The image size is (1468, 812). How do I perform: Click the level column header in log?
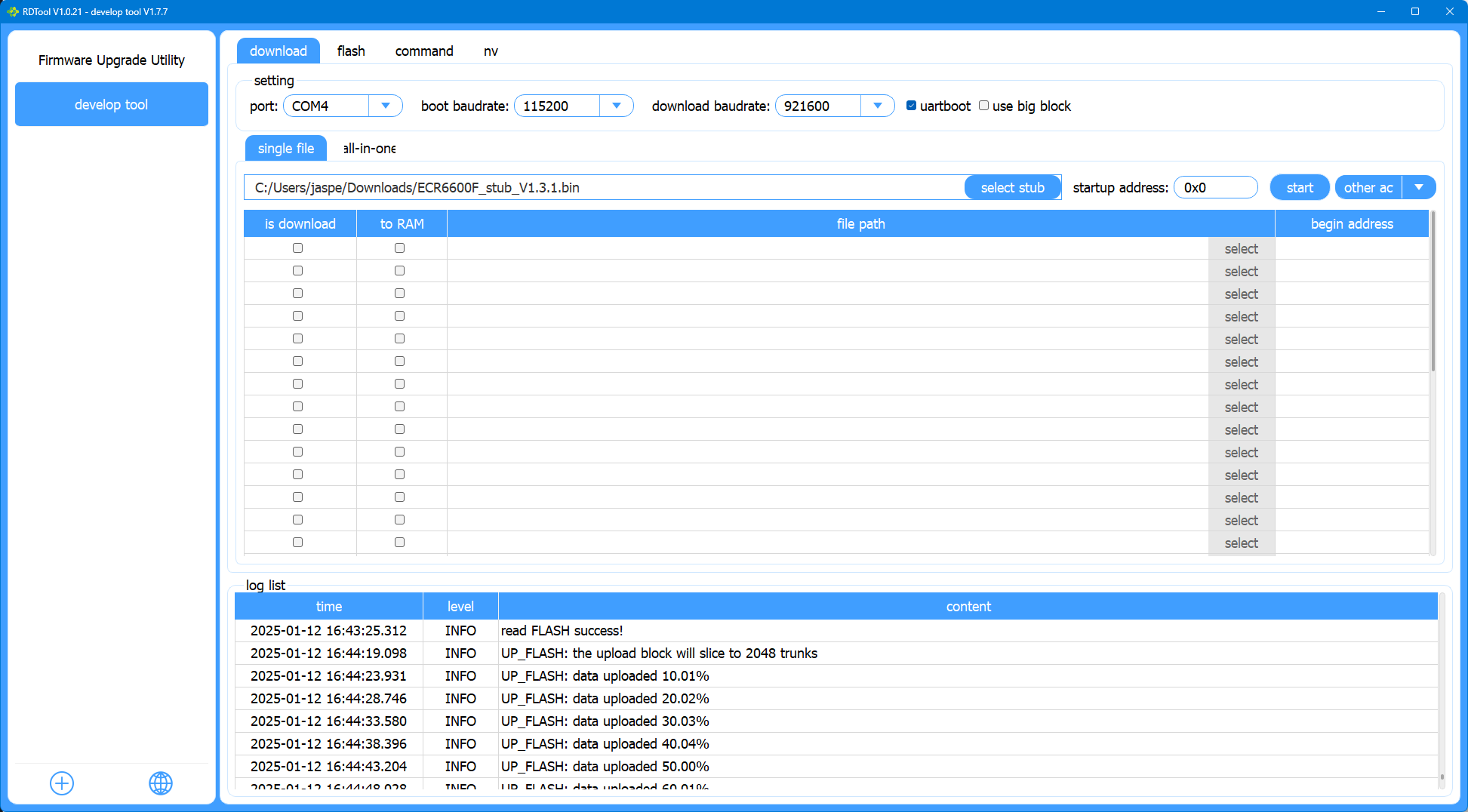click(460, 606)
